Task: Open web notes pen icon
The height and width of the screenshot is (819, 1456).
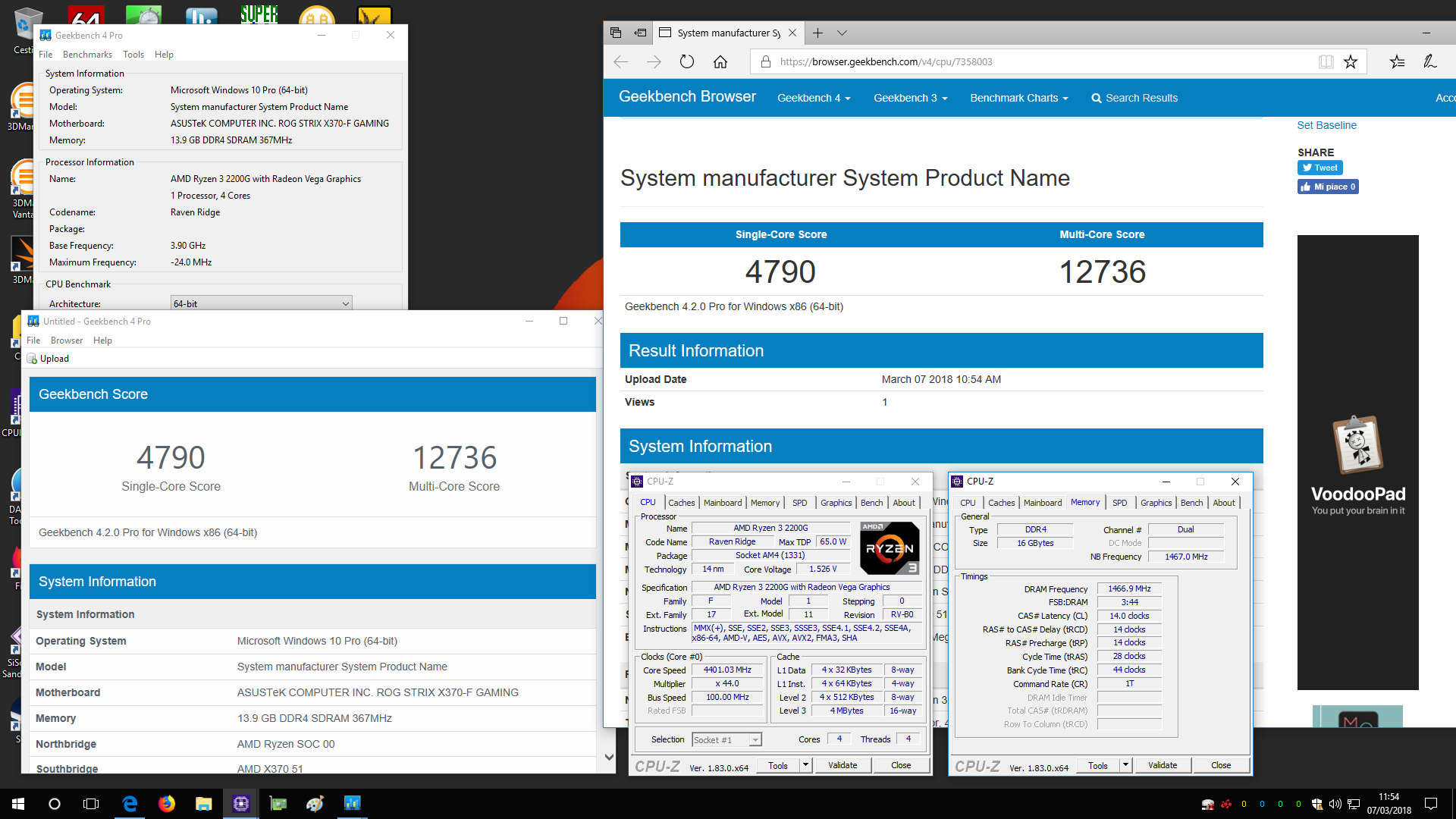Action: [x=1430, y=61]
